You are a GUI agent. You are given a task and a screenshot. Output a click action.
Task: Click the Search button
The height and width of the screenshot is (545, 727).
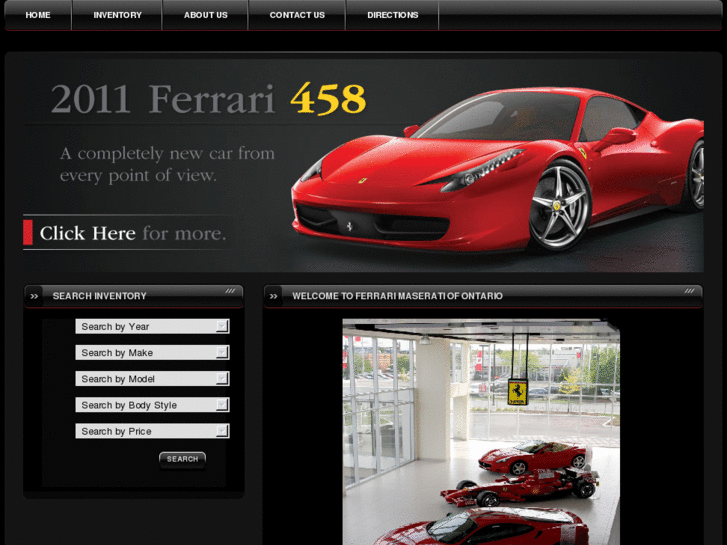[x=183, y=459]
